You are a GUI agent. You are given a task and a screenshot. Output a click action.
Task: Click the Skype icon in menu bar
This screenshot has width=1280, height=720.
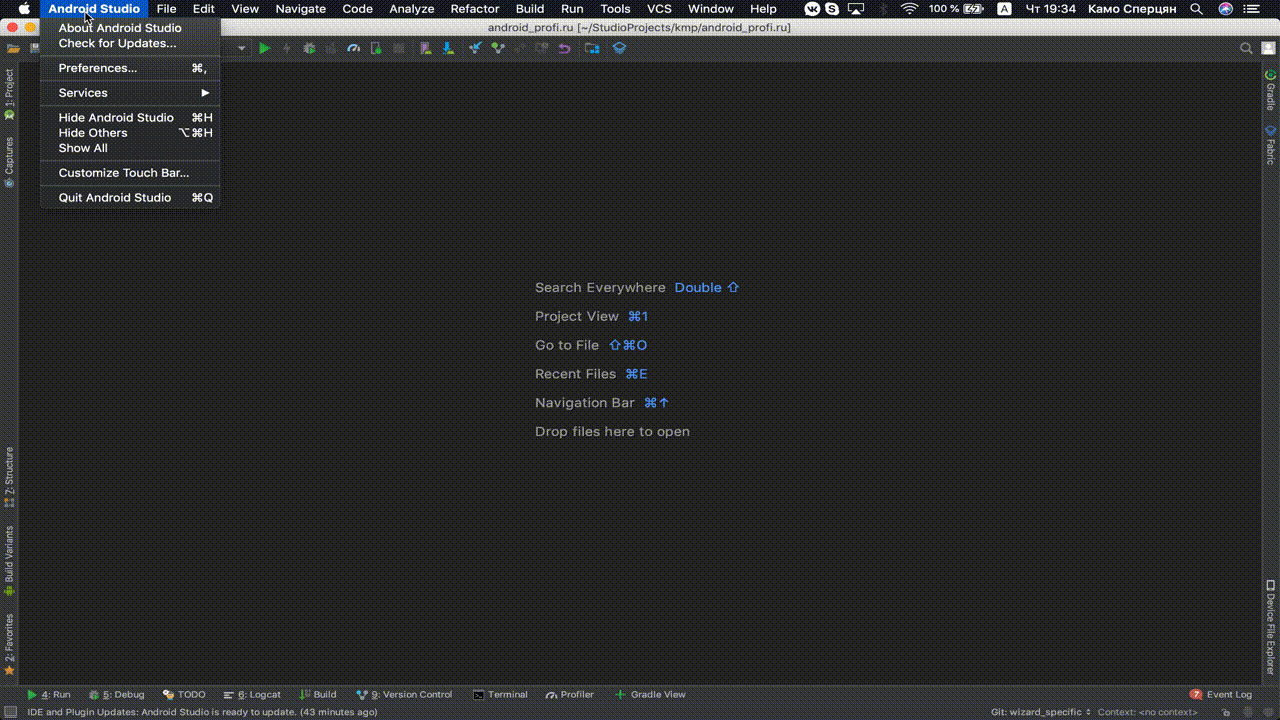coord(832,9)
